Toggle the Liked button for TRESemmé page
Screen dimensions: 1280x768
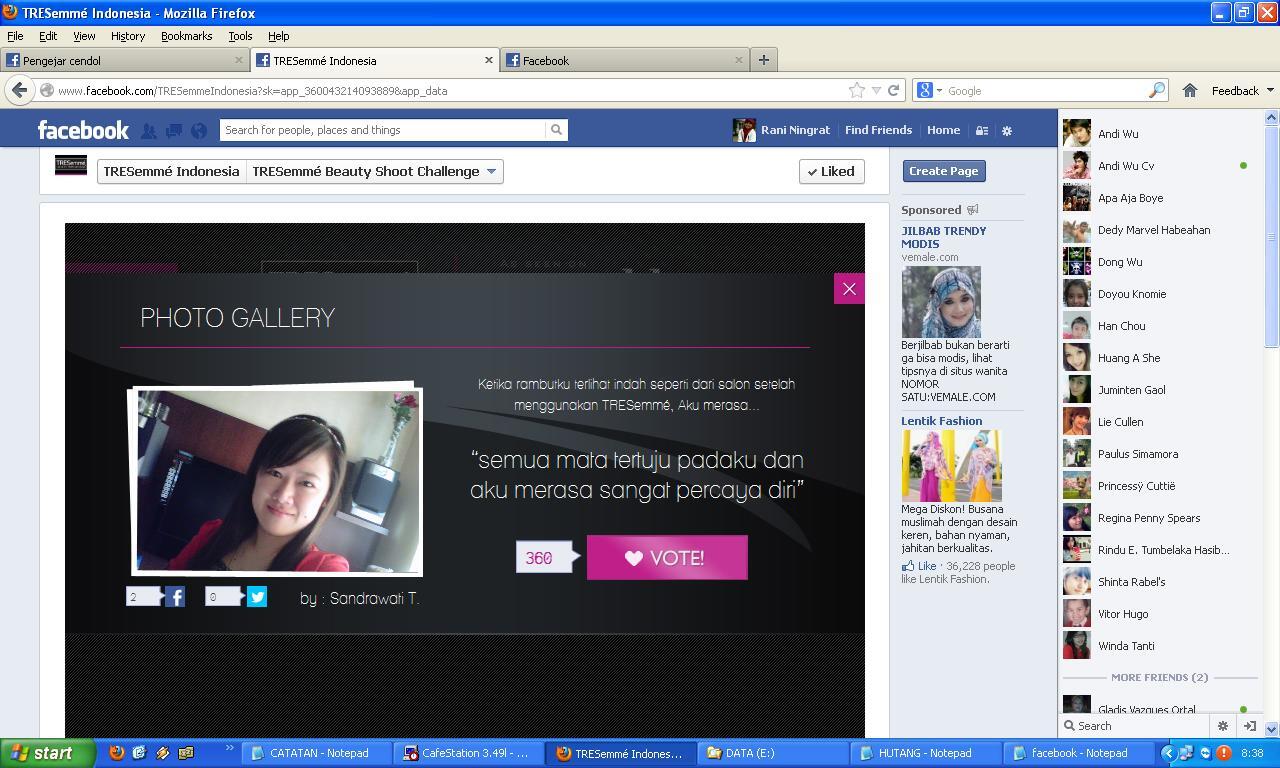[832, 171]
